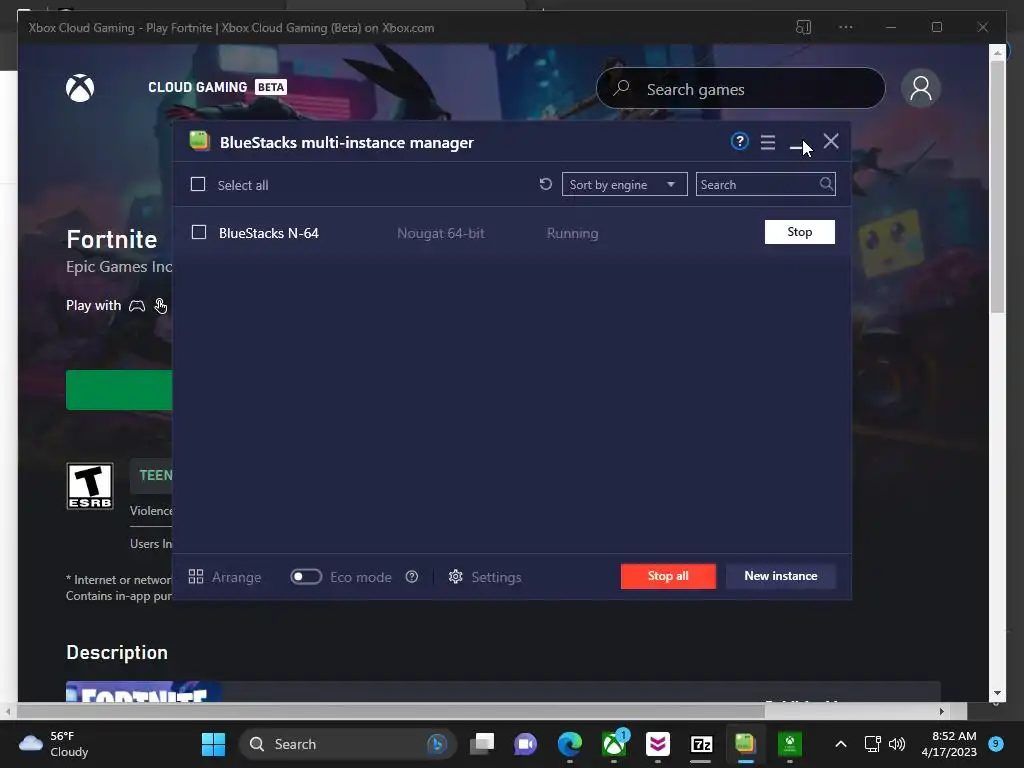Click the BlueStacks logo in title bar
Image resolution: width=1024 pixels, height=768 pixels.
199,141
